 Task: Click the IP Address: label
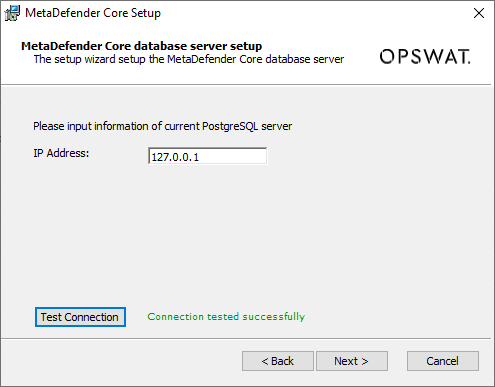(x=61, y=153)
